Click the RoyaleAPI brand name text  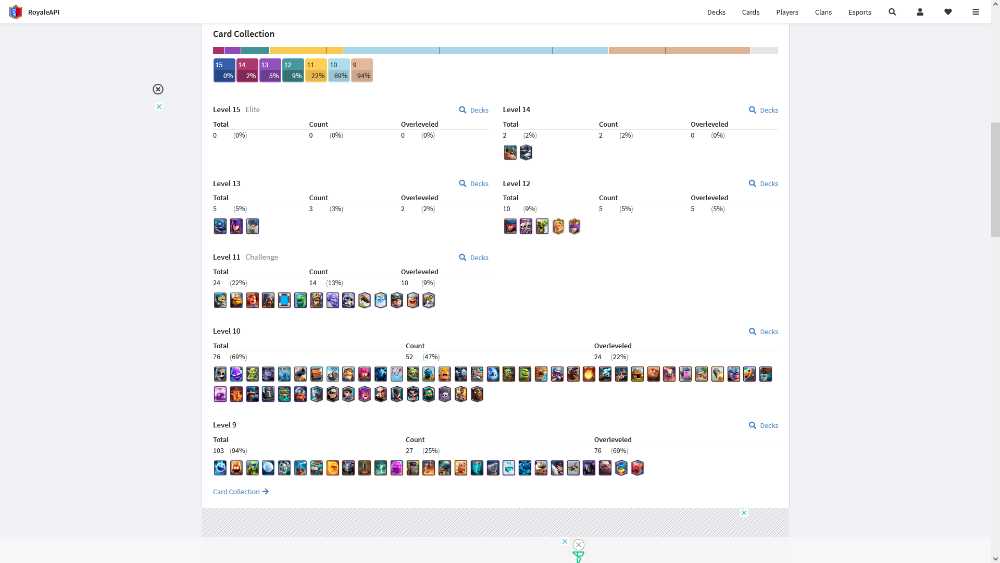click(43, 12)
